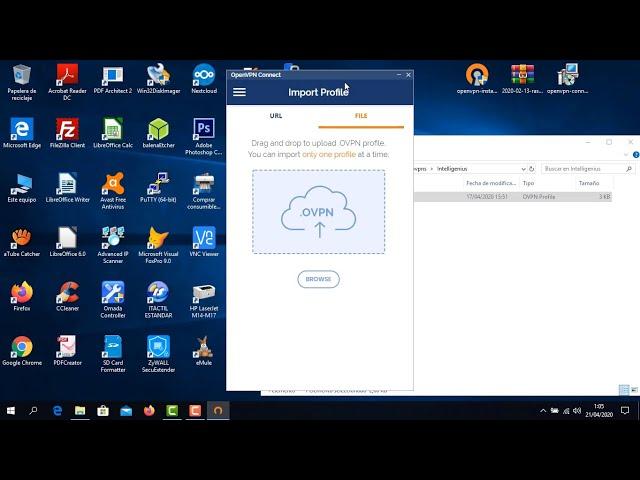Screen dimensions: 640x480
Task: Select LibreOffice 6.0 desktop icon
Action: (67, 242)
